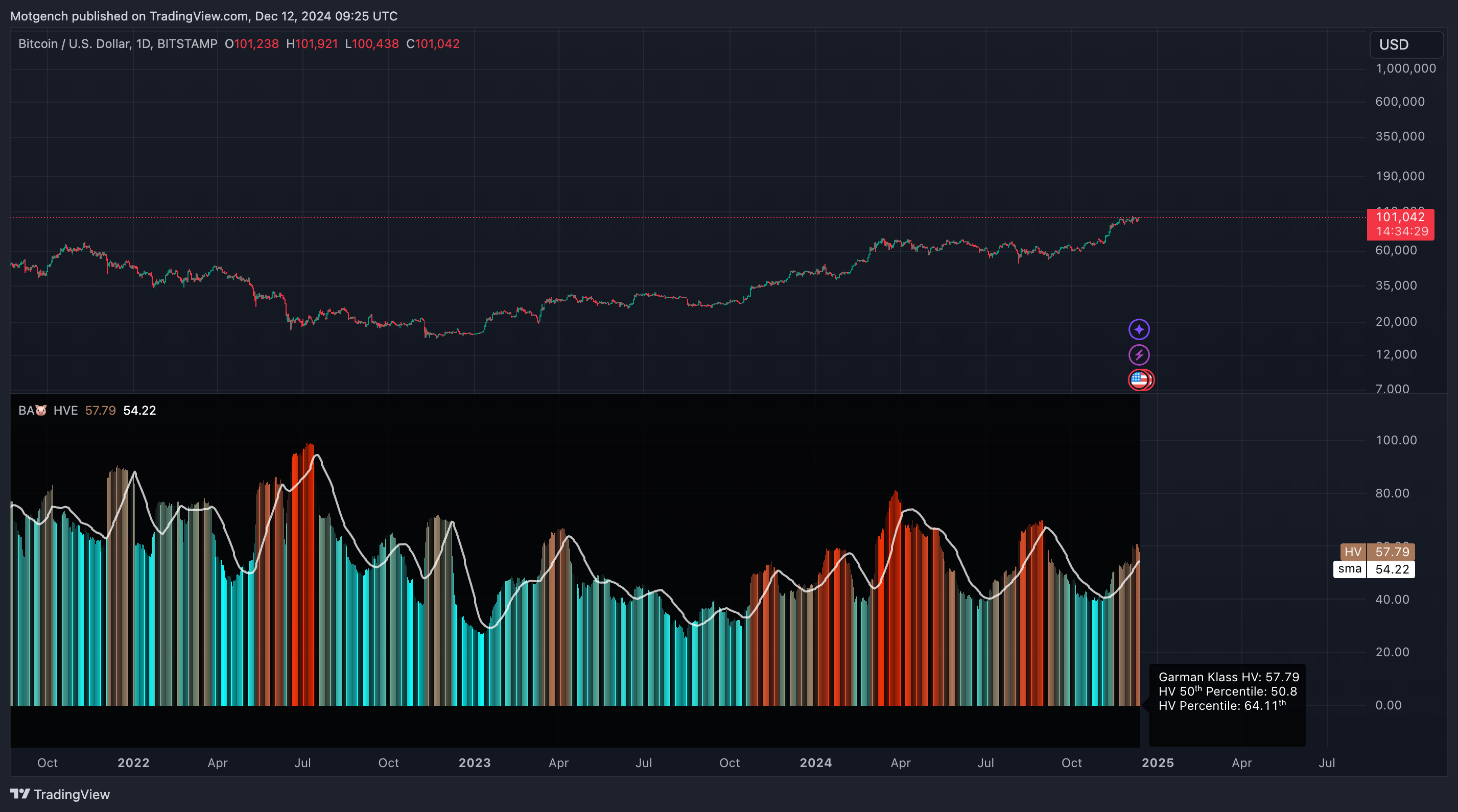Viewport: 1458px width, 812px height.
Task: Click the 2024 label on time axis
Action: pyautogui.click(x=816, y=763)
